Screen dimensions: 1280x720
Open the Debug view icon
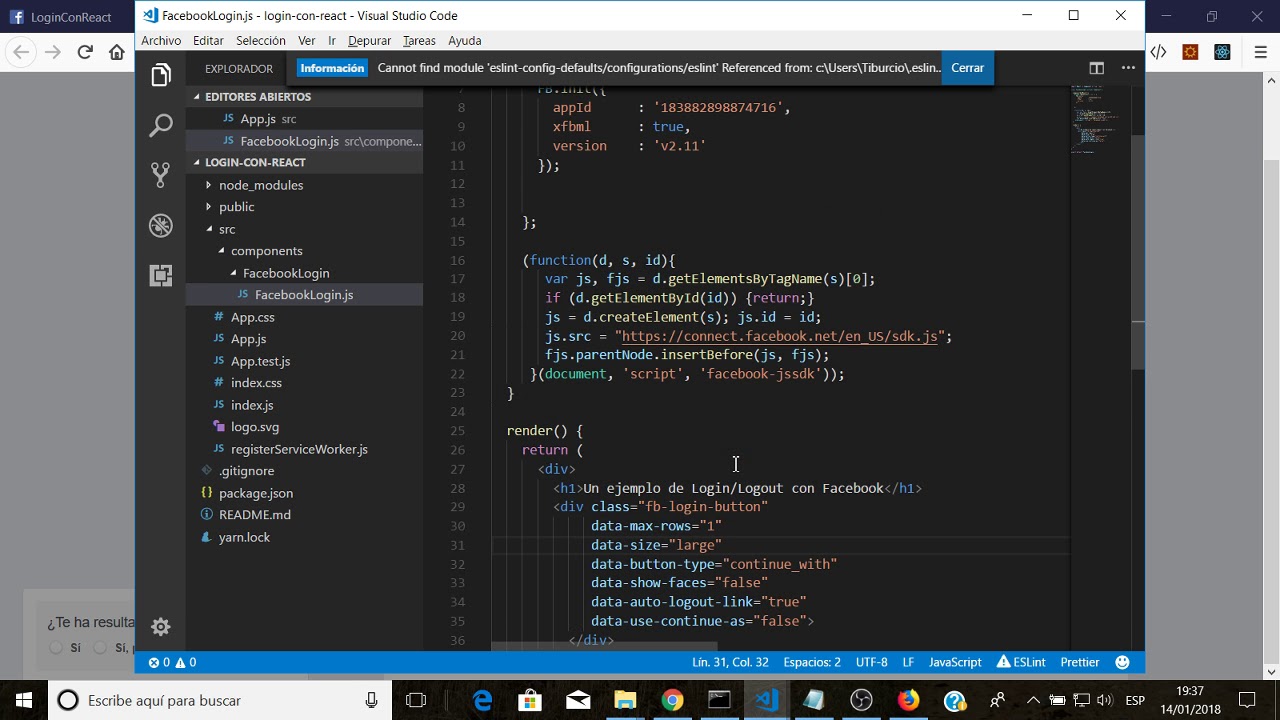[x=161, y=225]
